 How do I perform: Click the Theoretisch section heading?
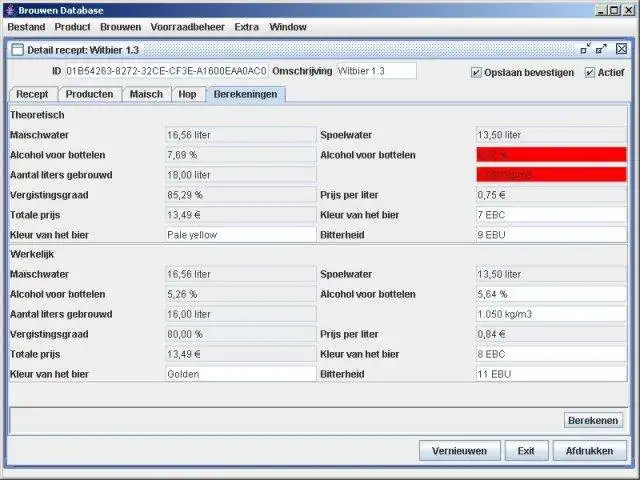pyautogui.click(x=37, y=115)
